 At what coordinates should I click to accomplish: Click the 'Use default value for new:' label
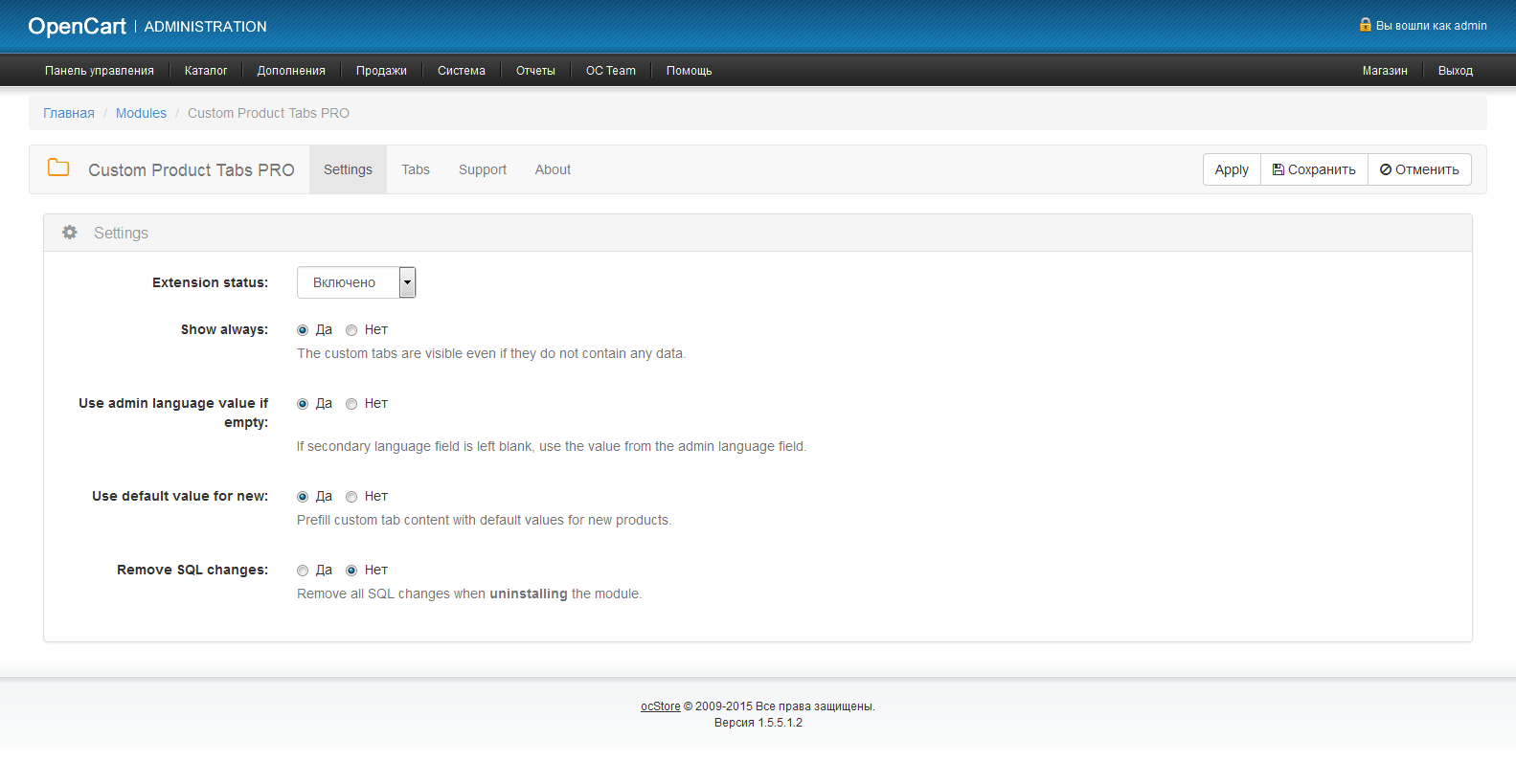[180, 496]
